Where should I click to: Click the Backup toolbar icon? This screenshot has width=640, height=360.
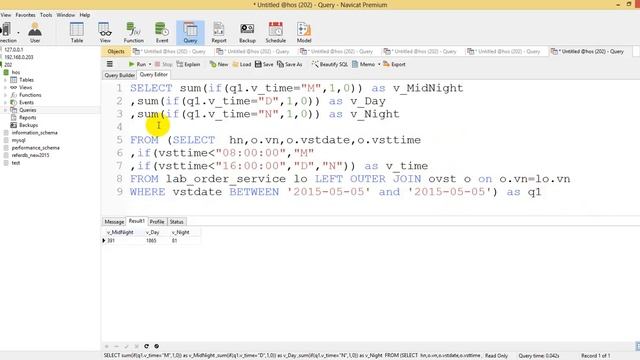(247, 33)
